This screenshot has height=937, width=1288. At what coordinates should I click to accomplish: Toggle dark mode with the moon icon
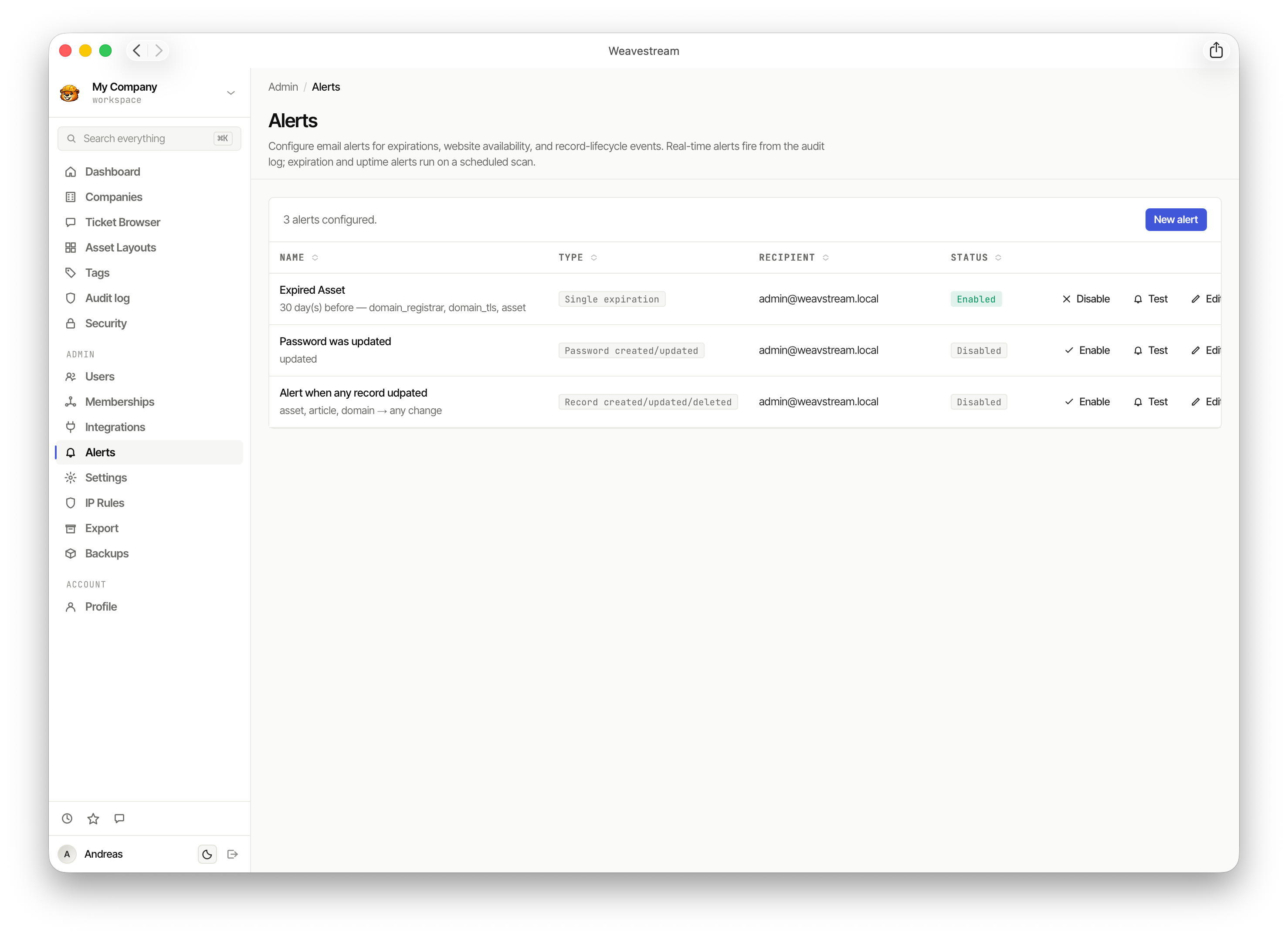[207, 854]
